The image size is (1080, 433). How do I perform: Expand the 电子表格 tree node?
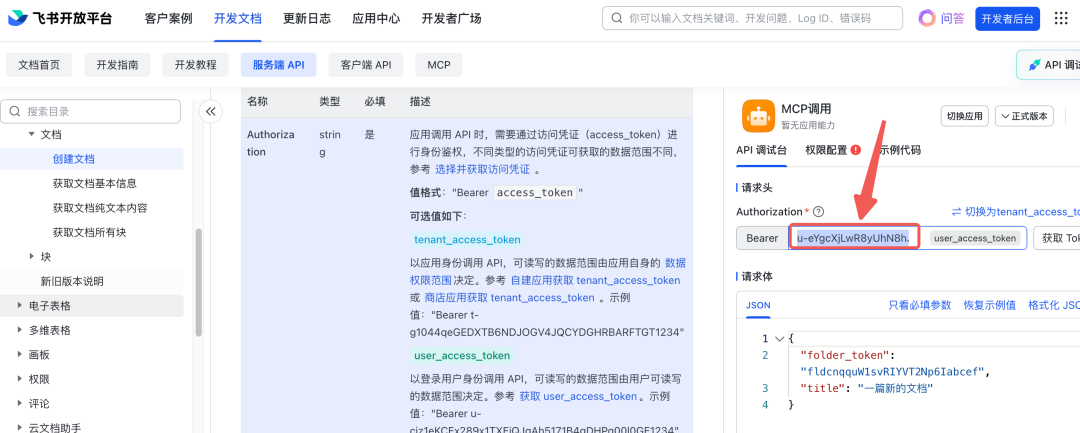19,306
